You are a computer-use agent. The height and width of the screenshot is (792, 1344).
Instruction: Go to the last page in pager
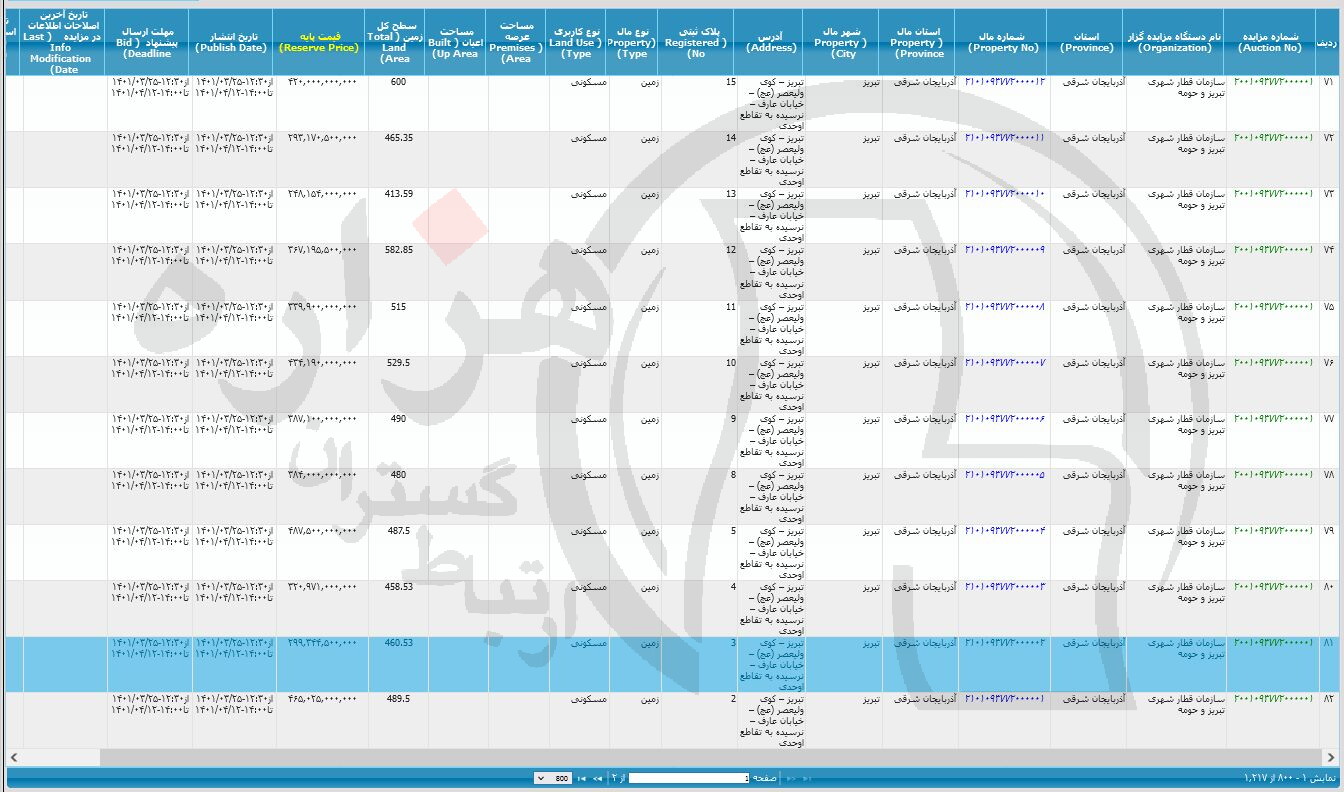(x=582, y=778)
